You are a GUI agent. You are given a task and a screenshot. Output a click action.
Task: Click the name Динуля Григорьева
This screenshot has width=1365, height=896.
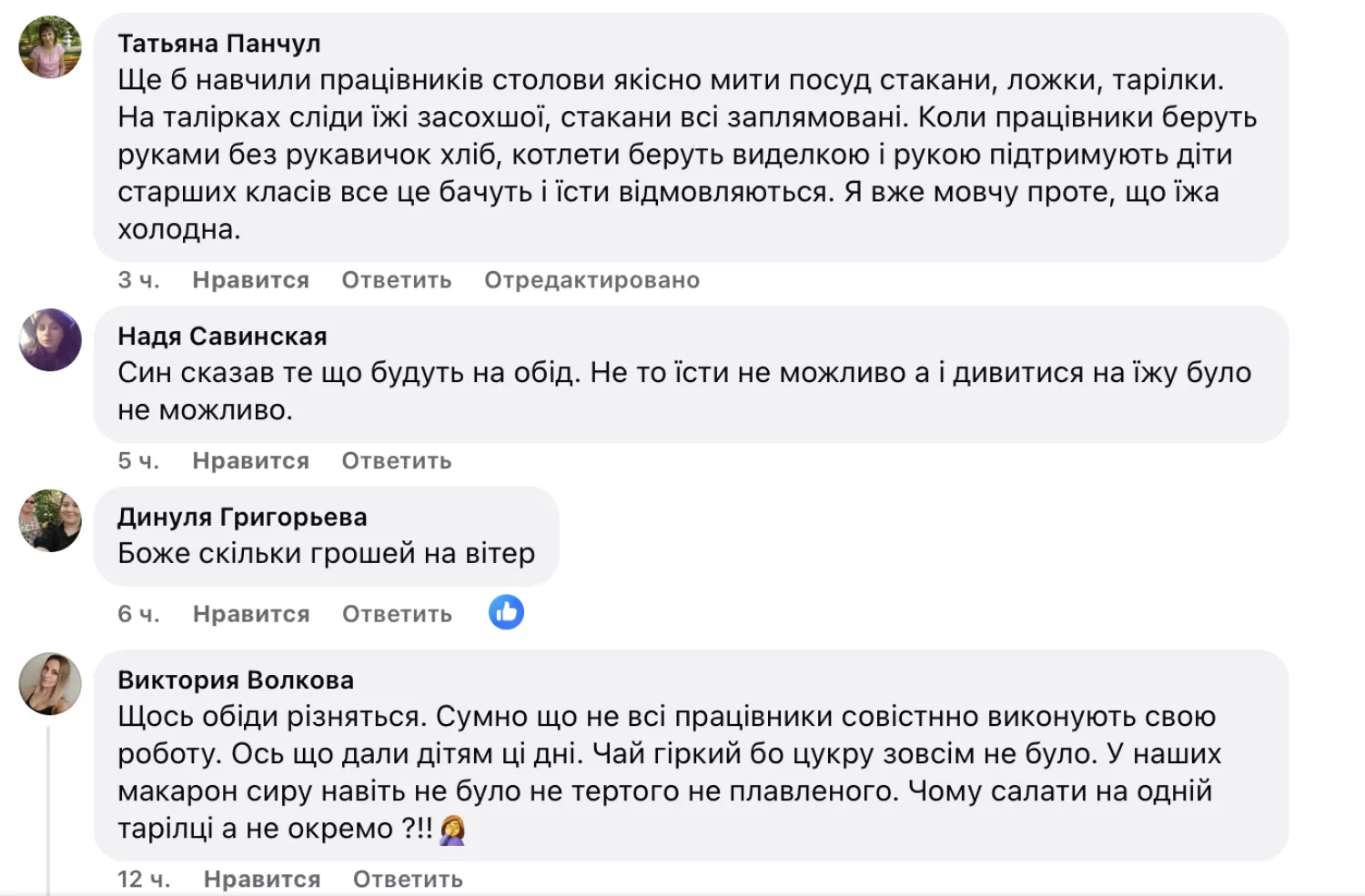coord(242,518)
